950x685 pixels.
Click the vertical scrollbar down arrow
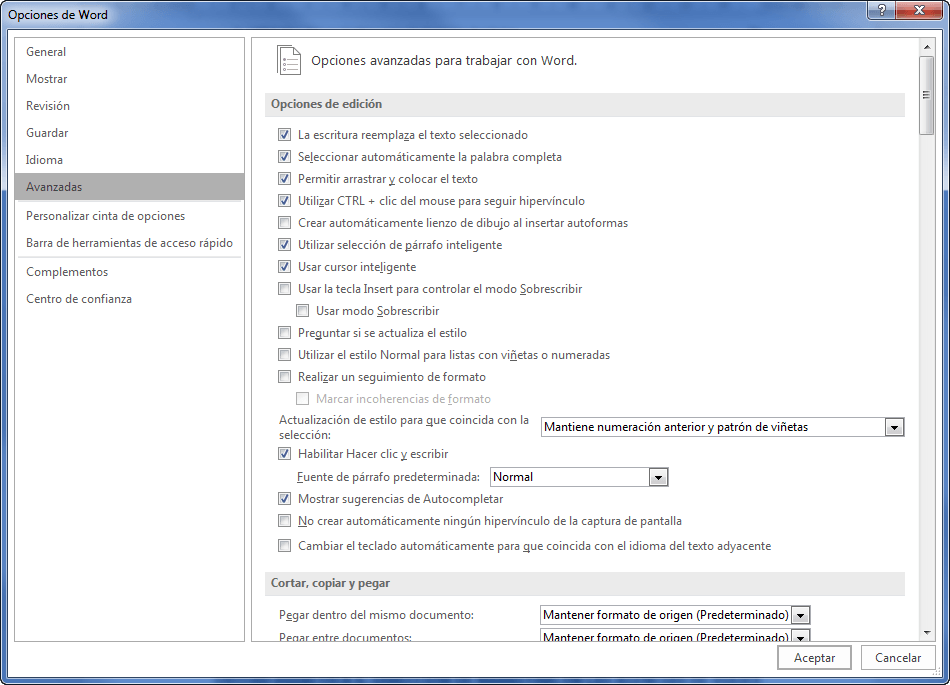(926, 632)
